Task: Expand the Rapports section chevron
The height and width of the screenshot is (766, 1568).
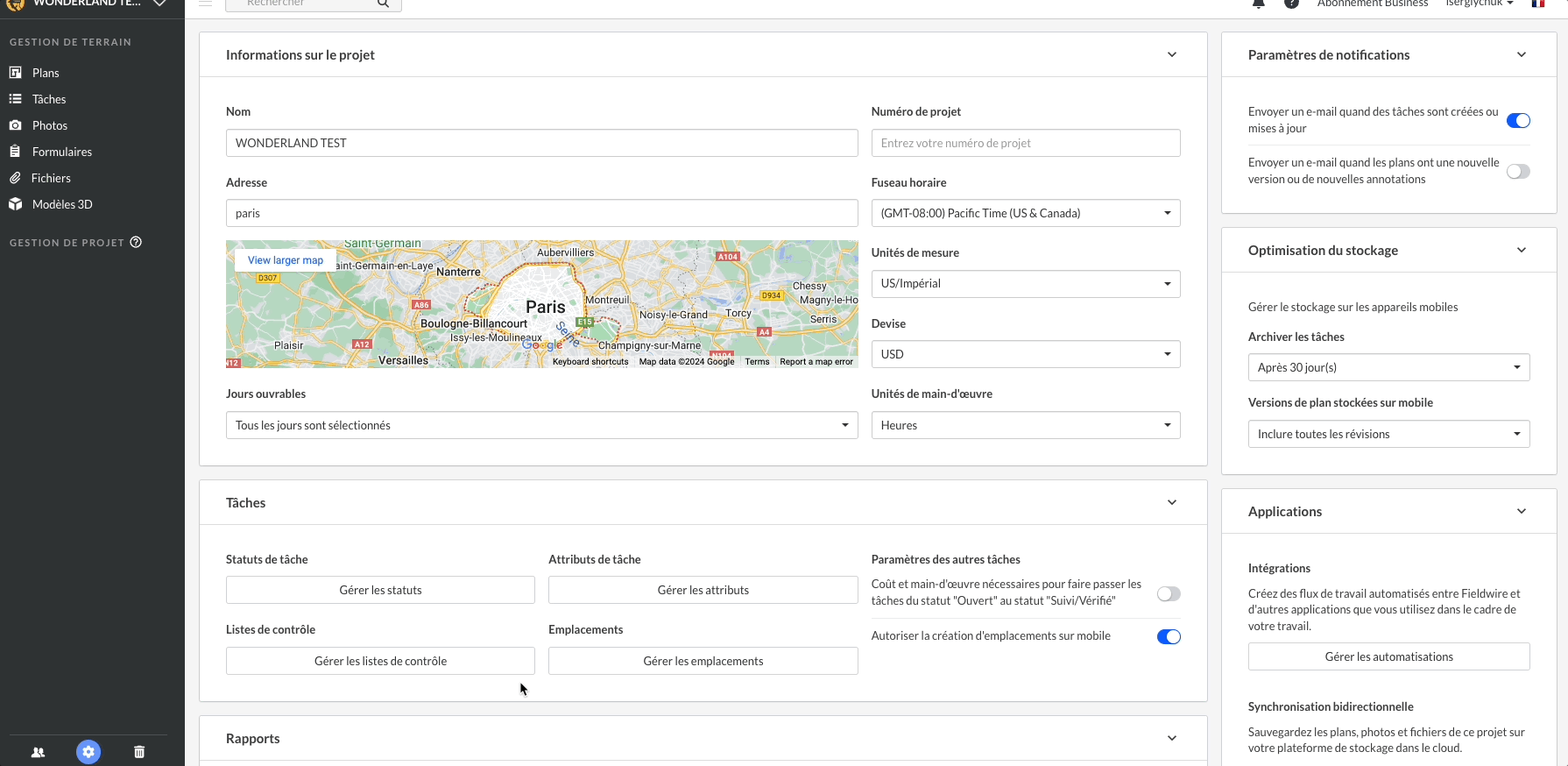Action: tap(1172, 739)
